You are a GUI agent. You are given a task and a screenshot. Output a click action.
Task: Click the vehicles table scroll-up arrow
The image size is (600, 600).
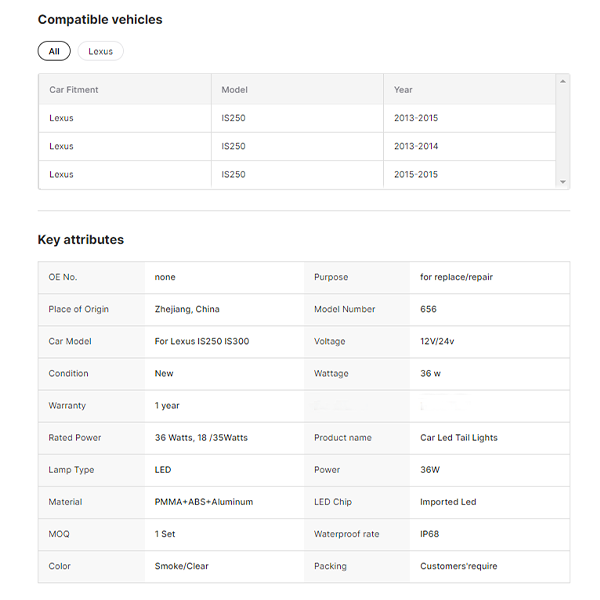[563, 81]
